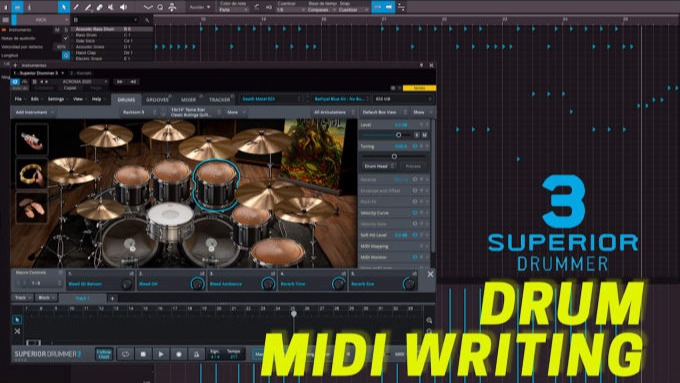Click the magnifier Q icon in the top toolbar
The width and height of the screenshot is (680, 383).
pos(160,7)
